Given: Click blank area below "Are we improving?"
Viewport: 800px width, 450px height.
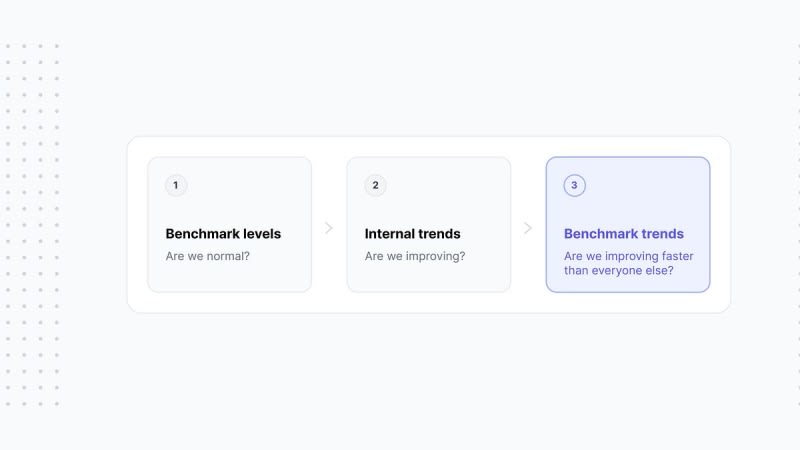Looking at the screenshot, I should 429,277.
